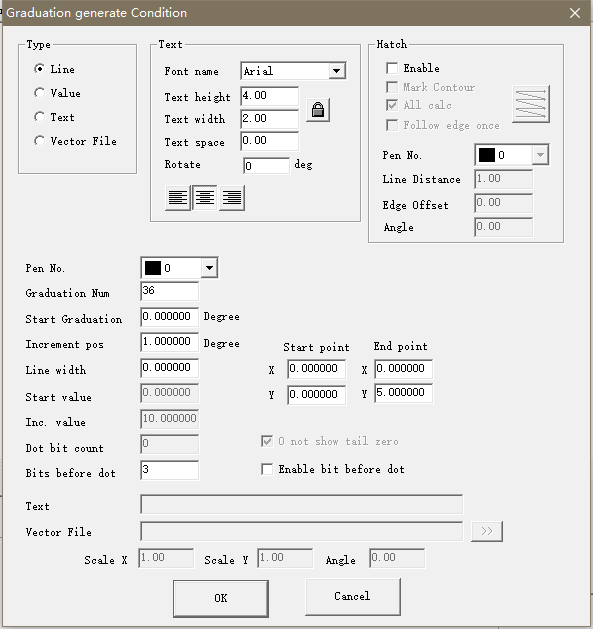593x629 pixels.
Task: Select the Value type radio button
Action: 39,93
